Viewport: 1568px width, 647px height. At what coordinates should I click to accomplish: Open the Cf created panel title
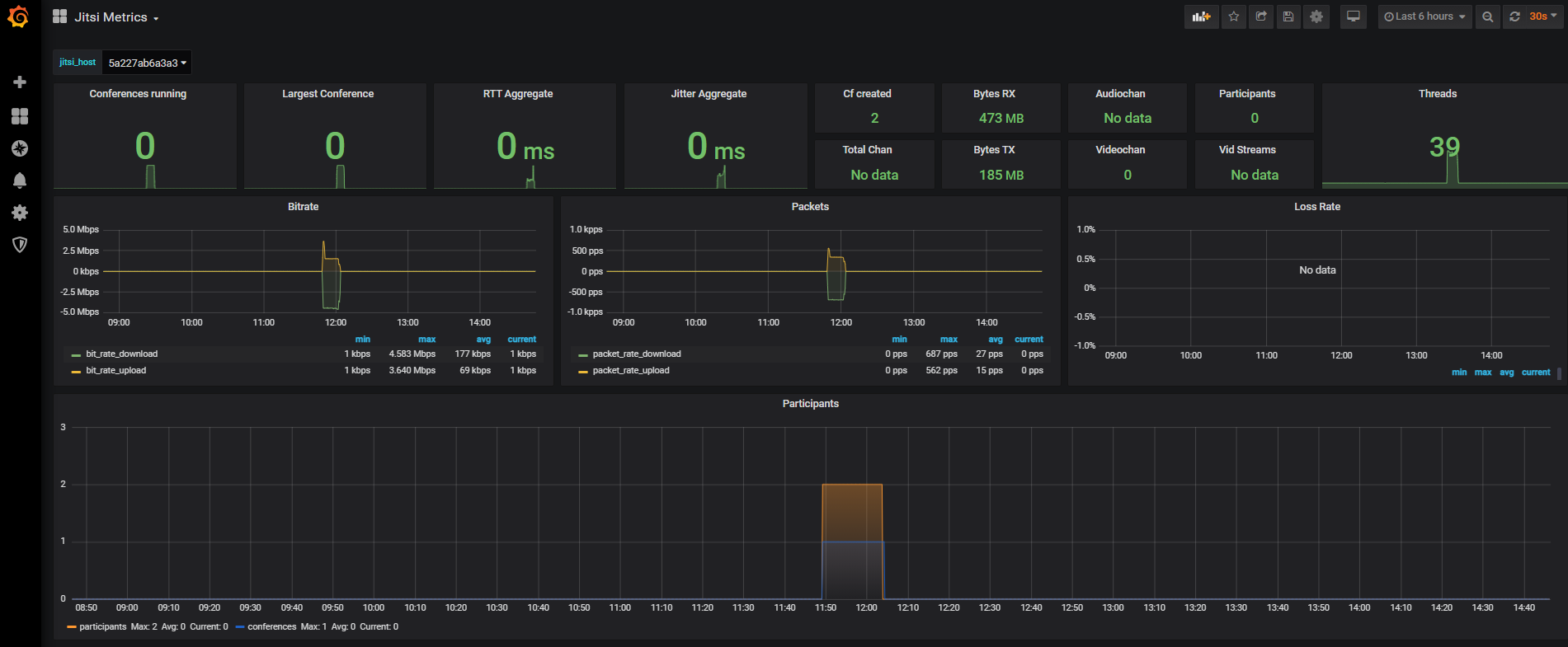coord(867,94)
